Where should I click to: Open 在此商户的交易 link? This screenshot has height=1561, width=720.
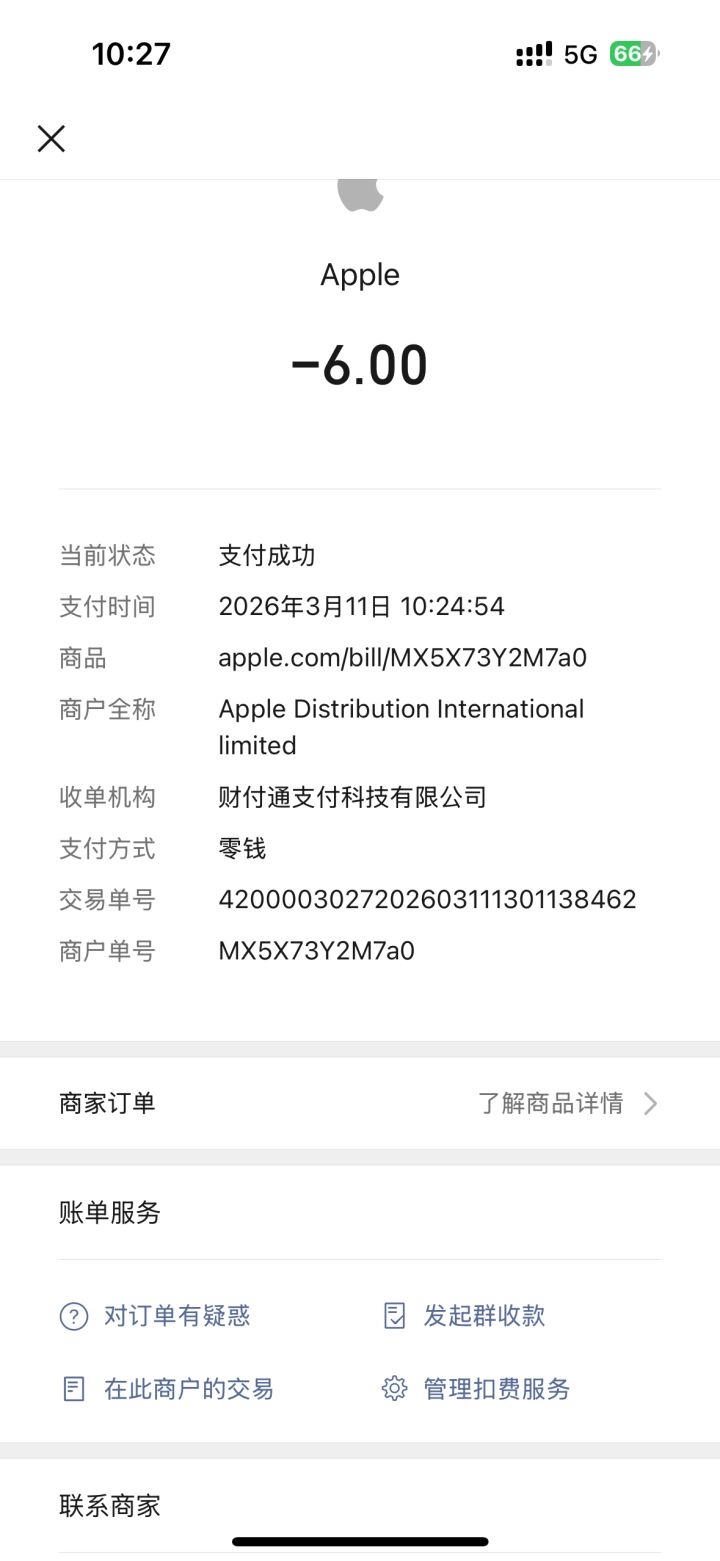(189, 1389)
